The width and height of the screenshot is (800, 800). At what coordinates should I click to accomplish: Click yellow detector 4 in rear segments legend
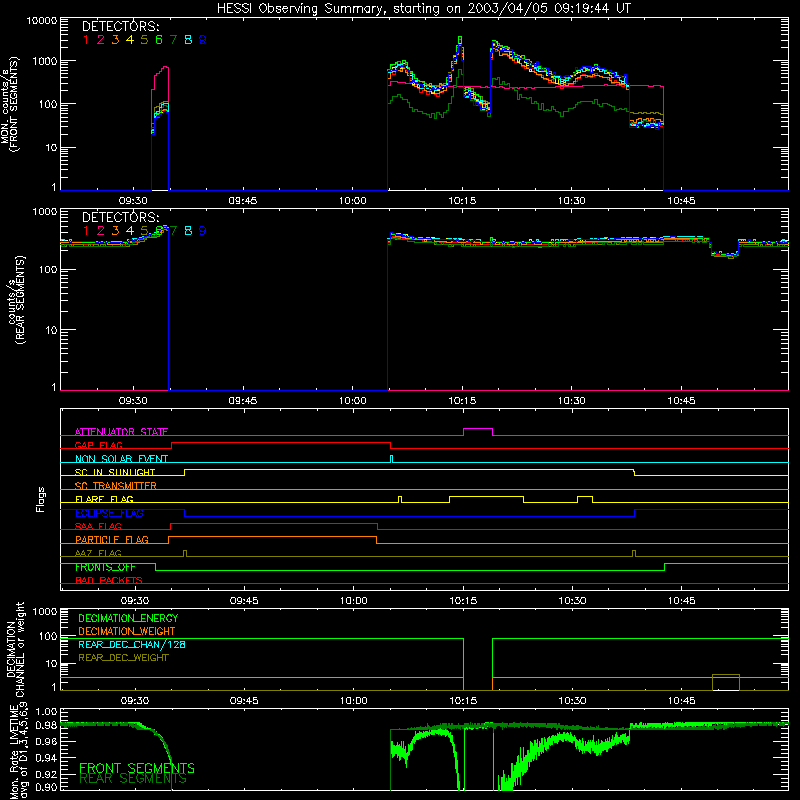point(130,231)
